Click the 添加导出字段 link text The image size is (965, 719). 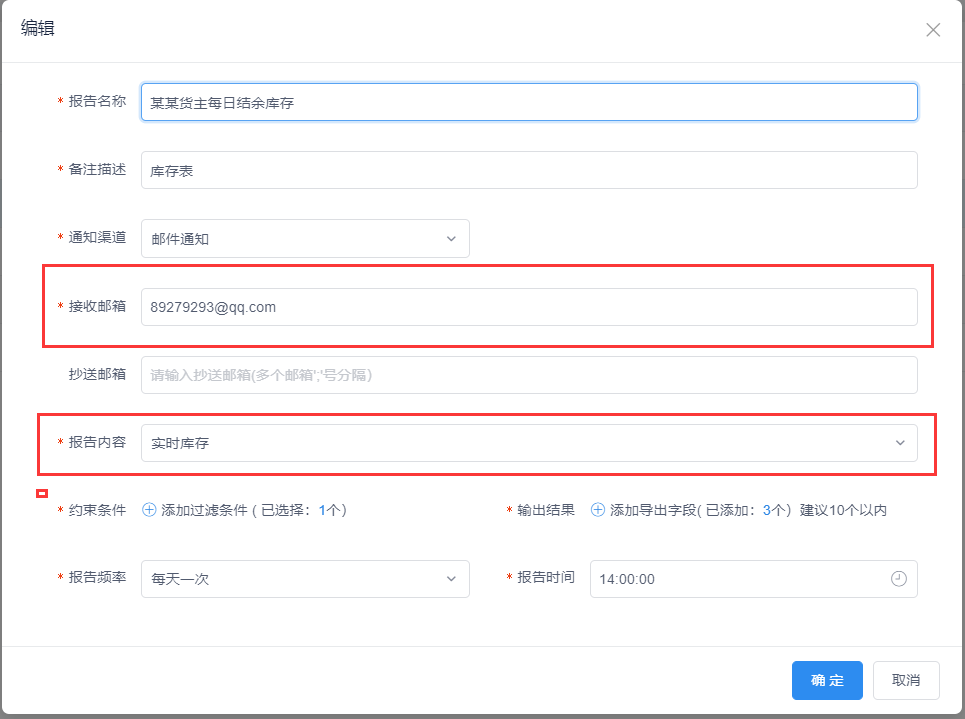pos(653,510)
